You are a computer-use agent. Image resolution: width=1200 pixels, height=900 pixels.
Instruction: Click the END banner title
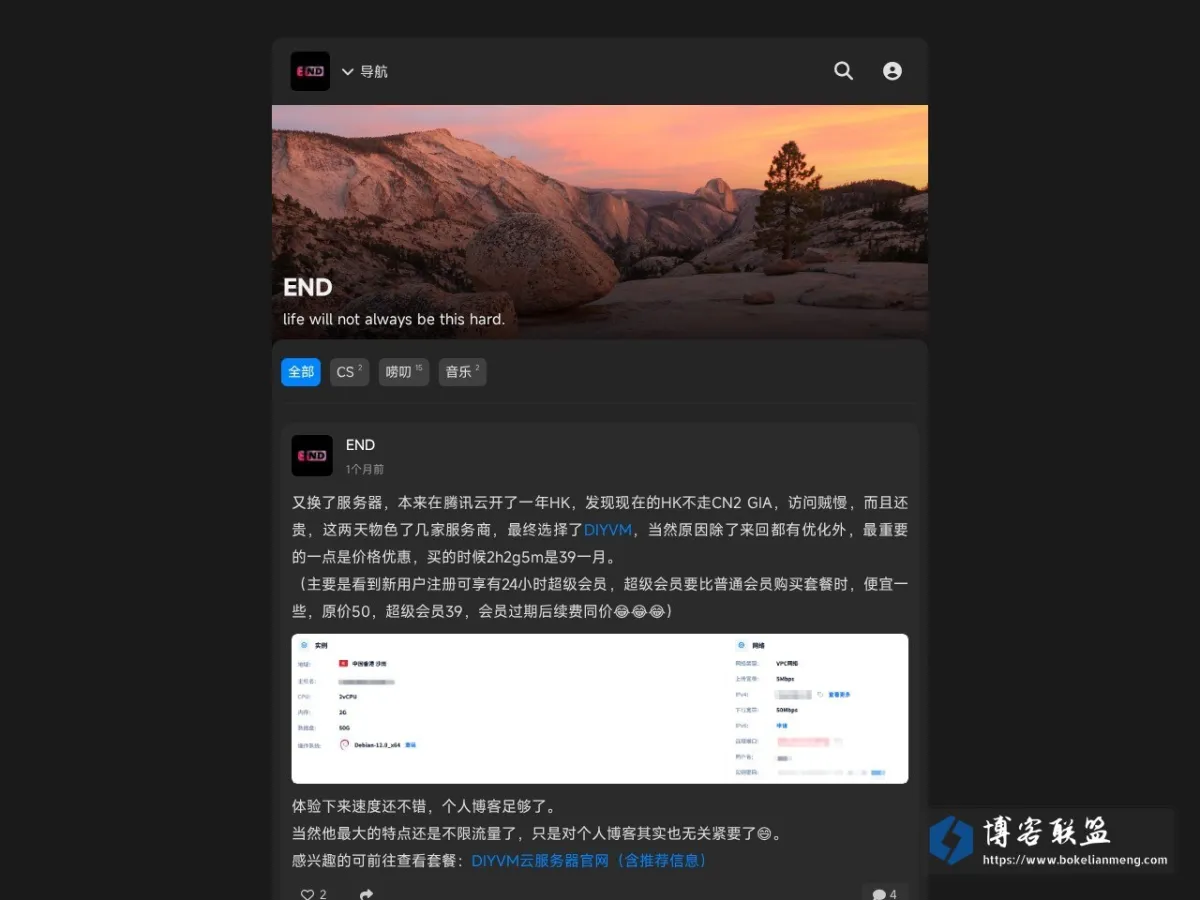307,287
